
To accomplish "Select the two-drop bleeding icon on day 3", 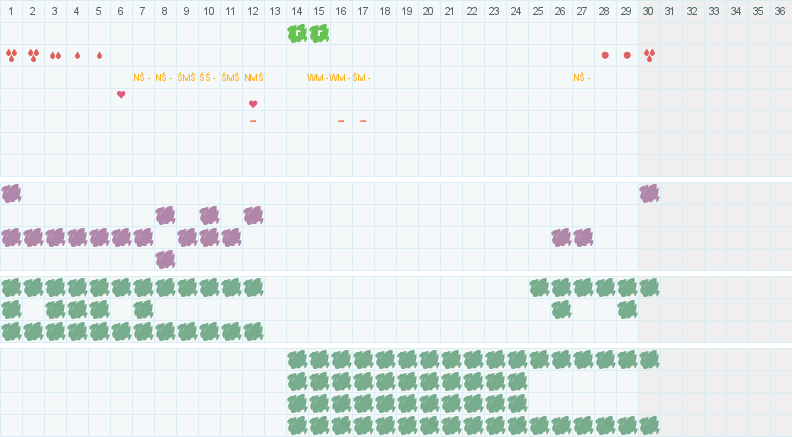I will (x=55, y=55).
